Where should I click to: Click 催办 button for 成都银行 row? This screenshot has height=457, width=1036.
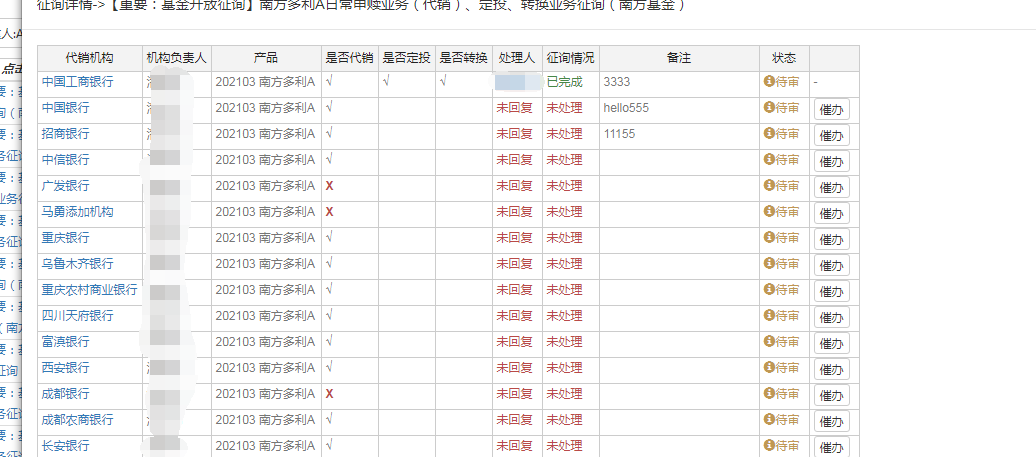click(832, 396)
